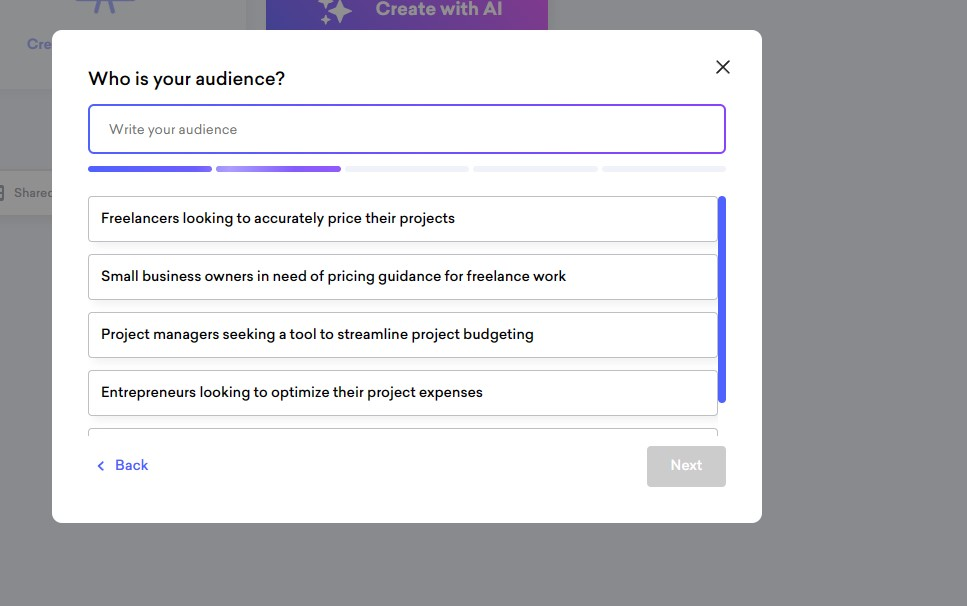Click the fourth progress step segment
Viewport: 967px width, 606px height.
pos(535,169)
